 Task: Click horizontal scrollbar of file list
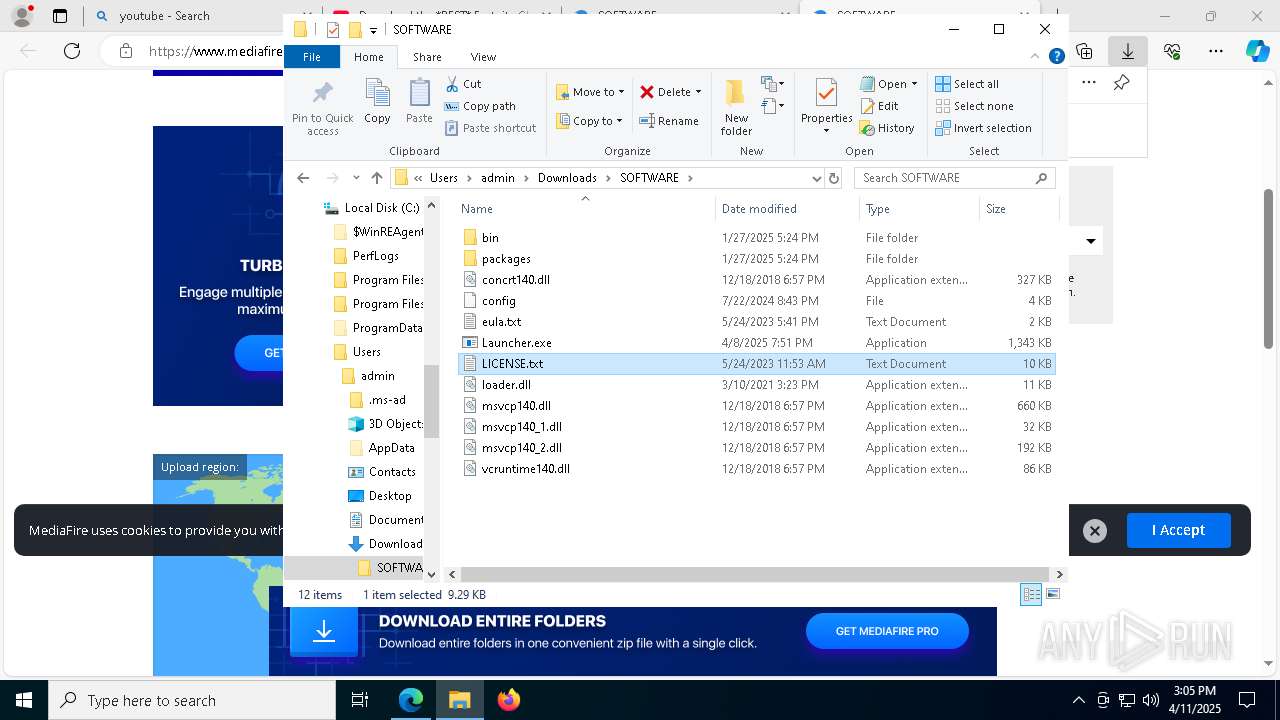755,574
